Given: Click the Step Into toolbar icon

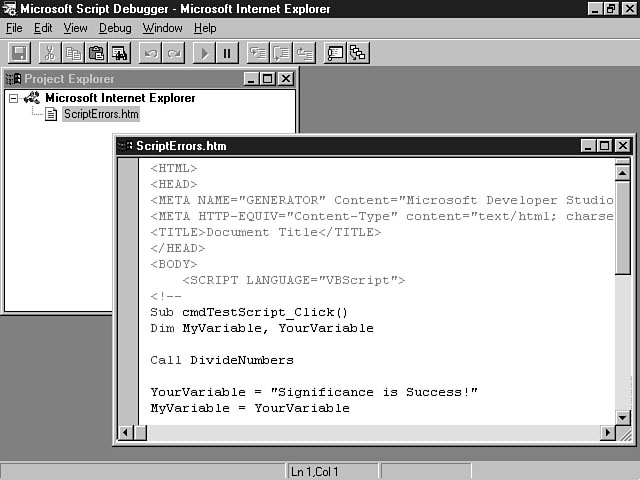Looking at the screenshot, I should pyautogui.click(x=258, y=53).
